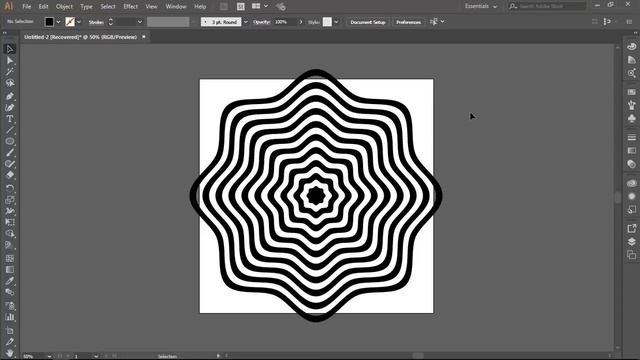Choose the Scale tool
Screen dimensions: 640x360
(10, 200)
